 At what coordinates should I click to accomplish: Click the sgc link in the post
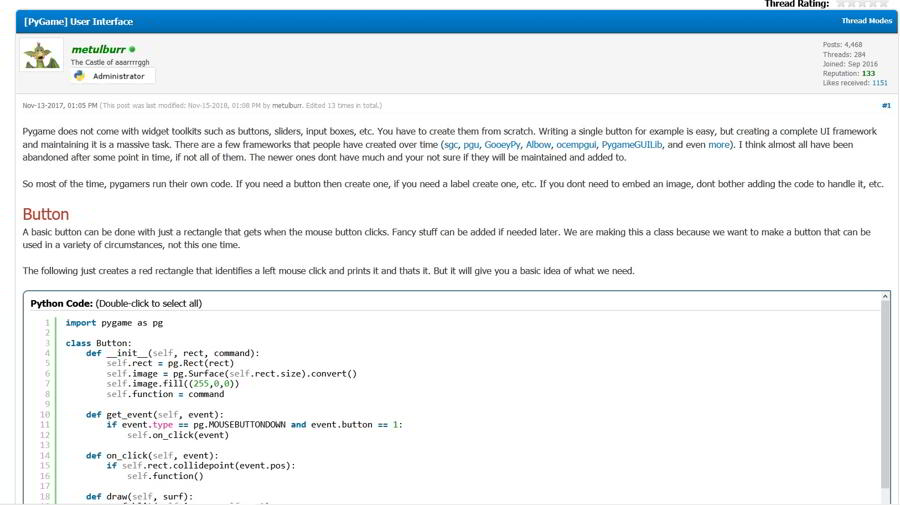tap(451, 145)
